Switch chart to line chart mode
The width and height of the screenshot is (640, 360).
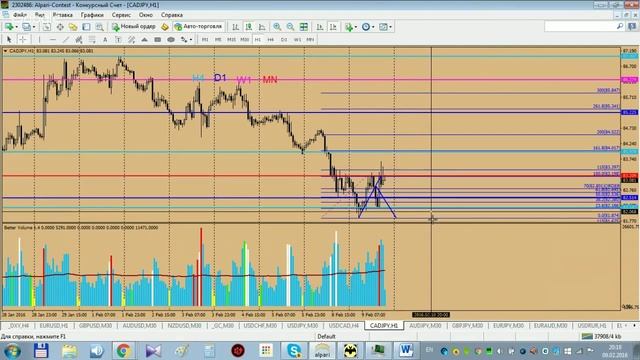pyautogui.click(x=262, y=27)
